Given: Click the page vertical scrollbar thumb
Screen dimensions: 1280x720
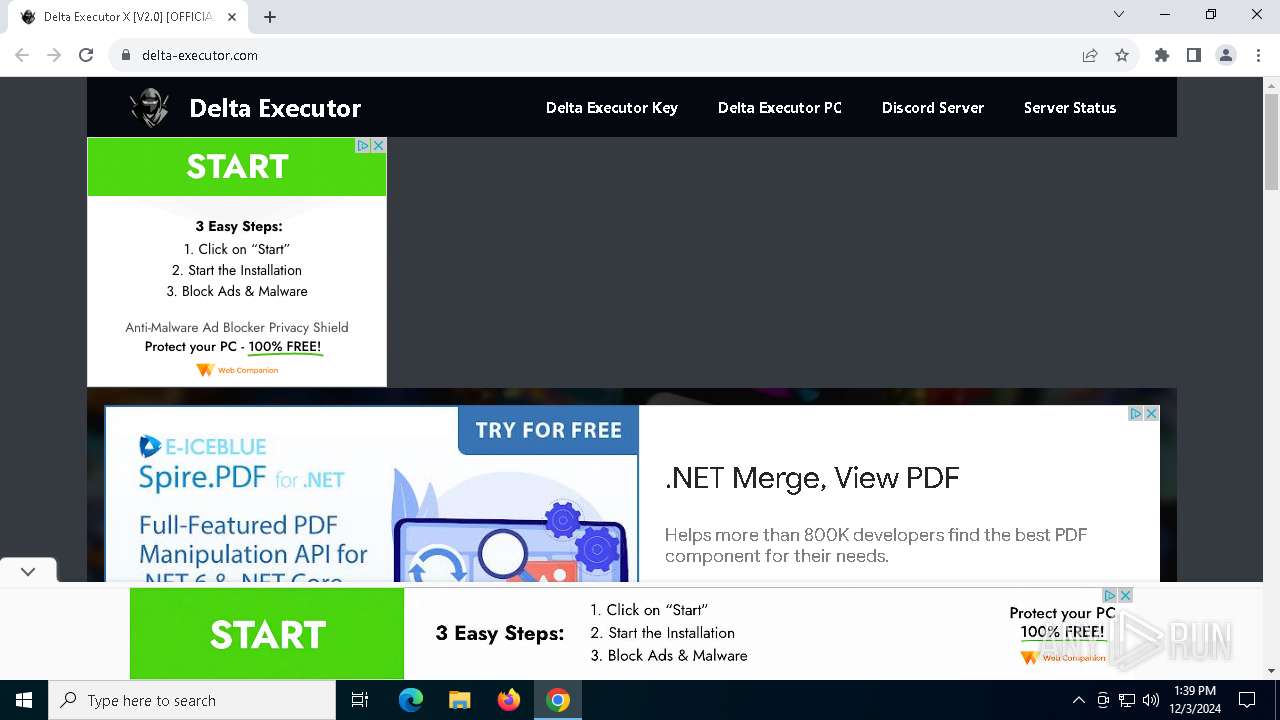Looking at the screenshot, I should [x=1271, y=140].
